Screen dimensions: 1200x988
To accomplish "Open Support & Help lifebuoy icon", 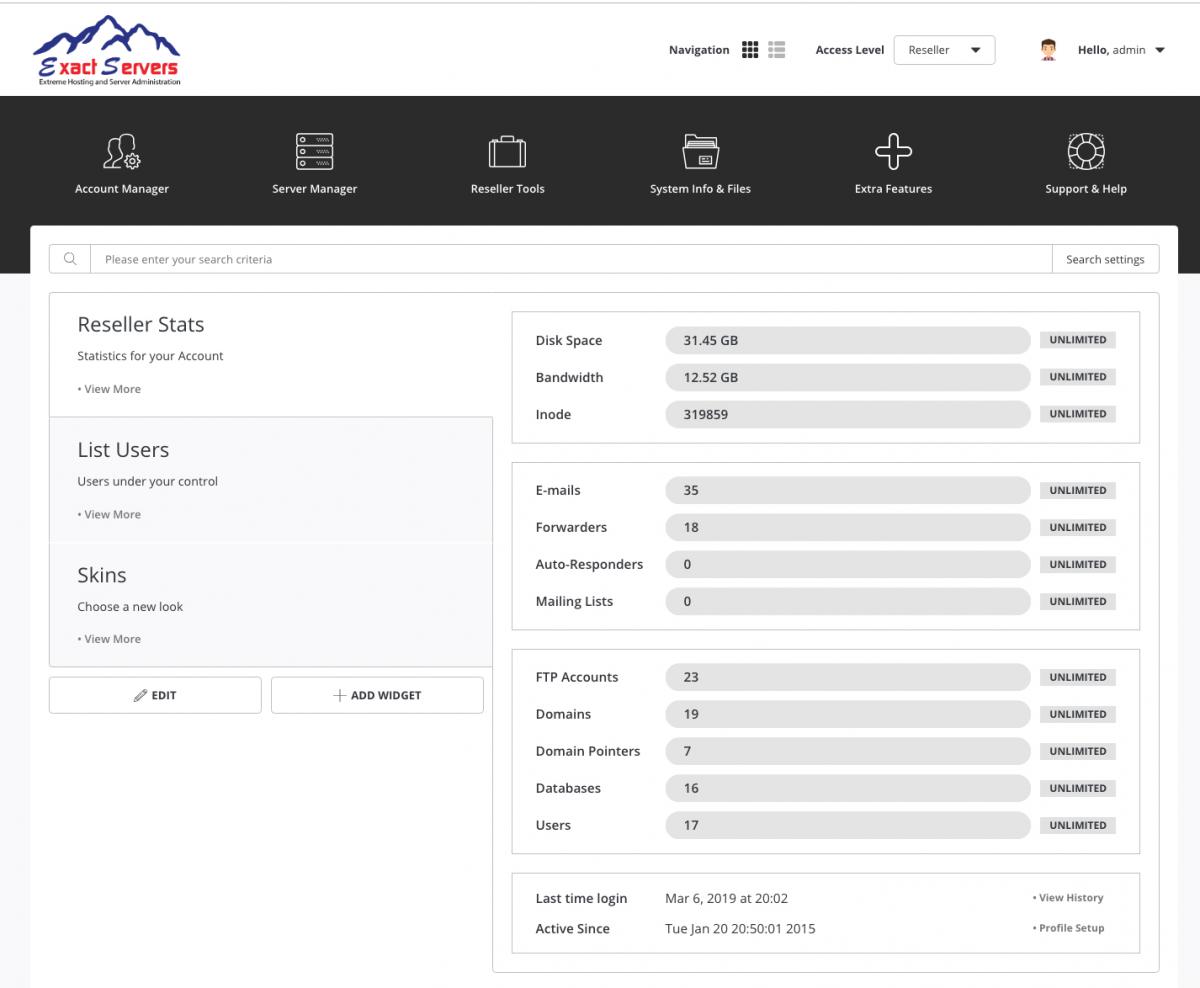I will point(1085,153).
